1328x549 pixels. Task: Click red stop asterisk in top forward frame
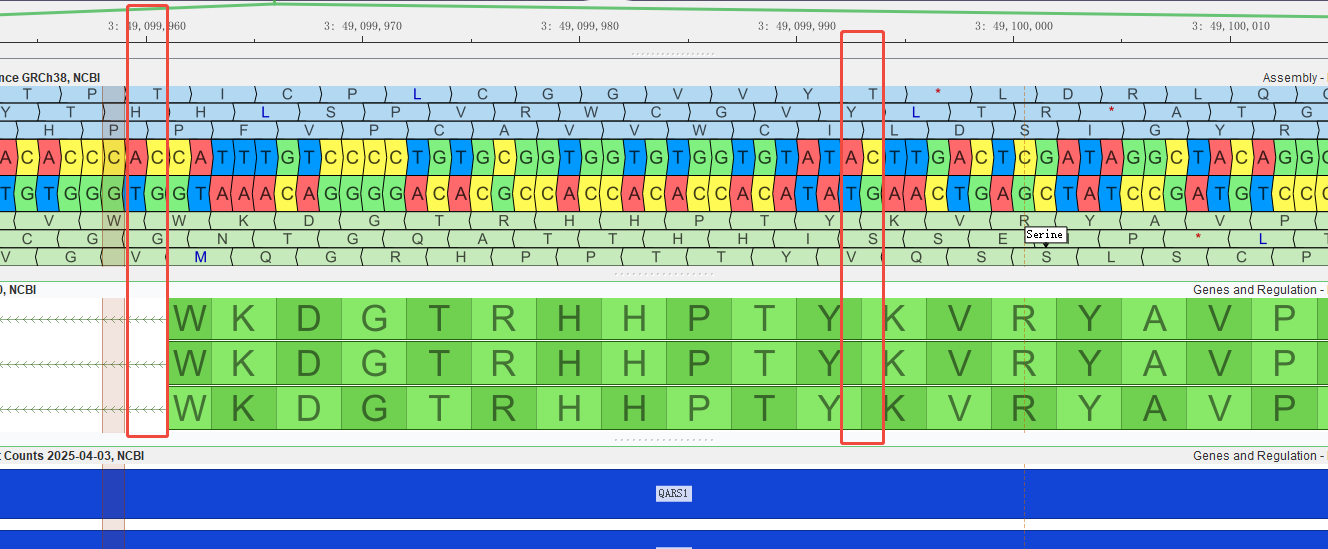click(938, 93)
